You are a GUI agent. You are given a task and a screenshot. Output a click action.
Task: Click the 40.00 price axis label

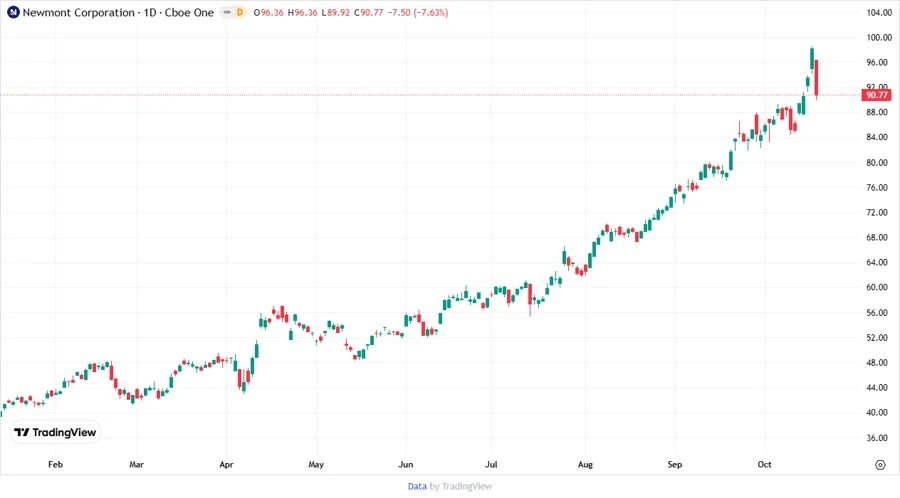(876, 413)
